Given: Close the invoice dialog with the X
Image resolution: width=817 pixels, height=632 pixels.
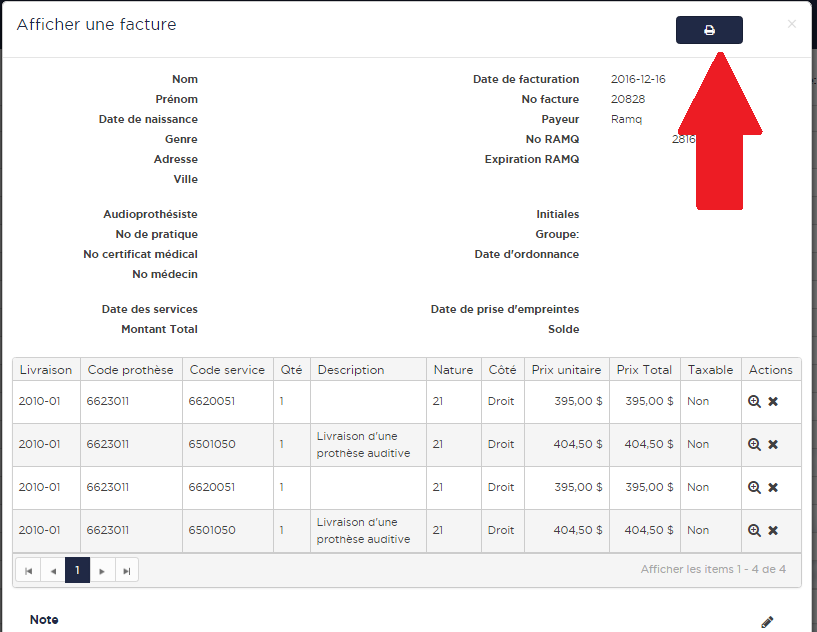Looking at the screenshot, I should coord(791,24).
